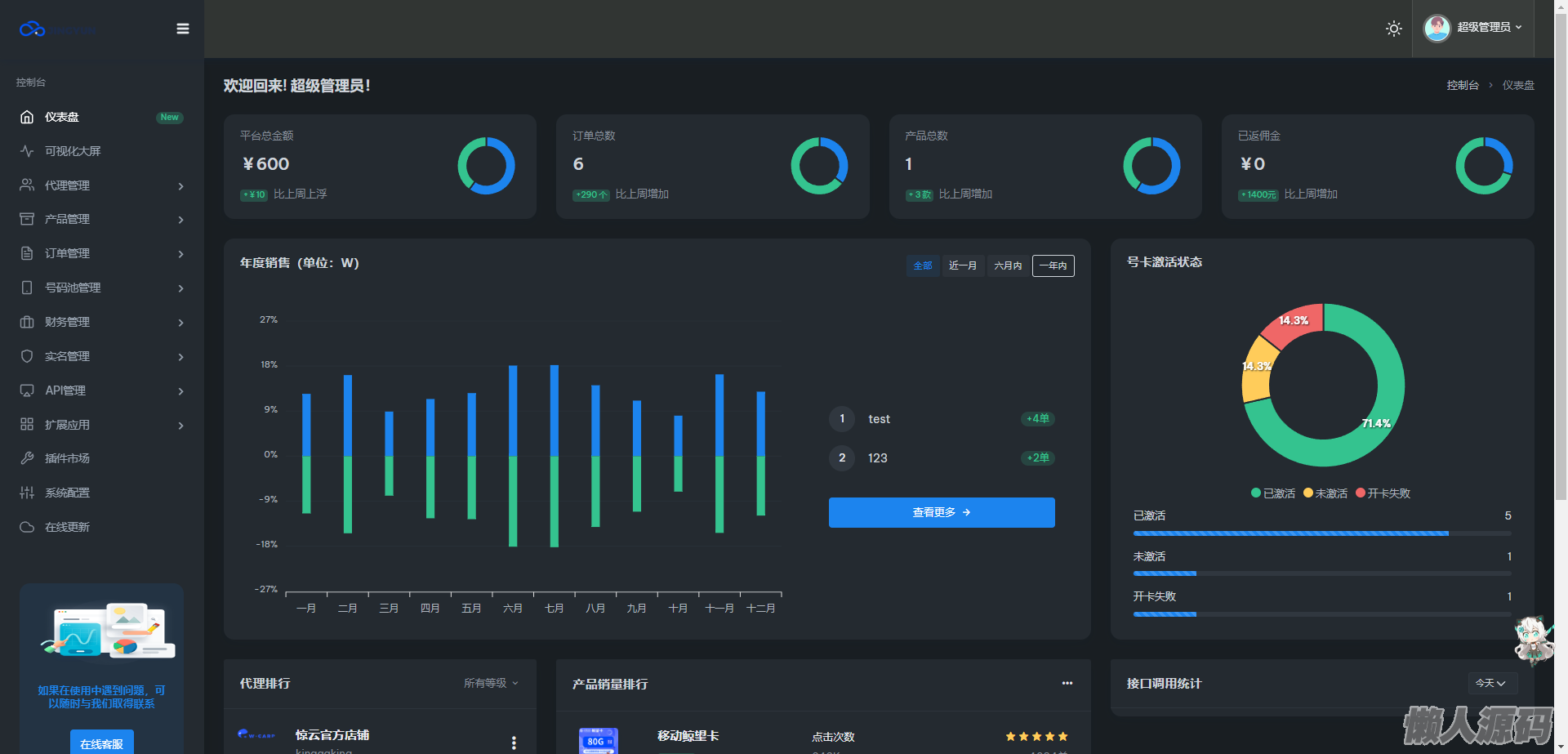Select the 一年内 chart range
Image resolution: width=1568 pixels, height=754 pixels.
1053,265
